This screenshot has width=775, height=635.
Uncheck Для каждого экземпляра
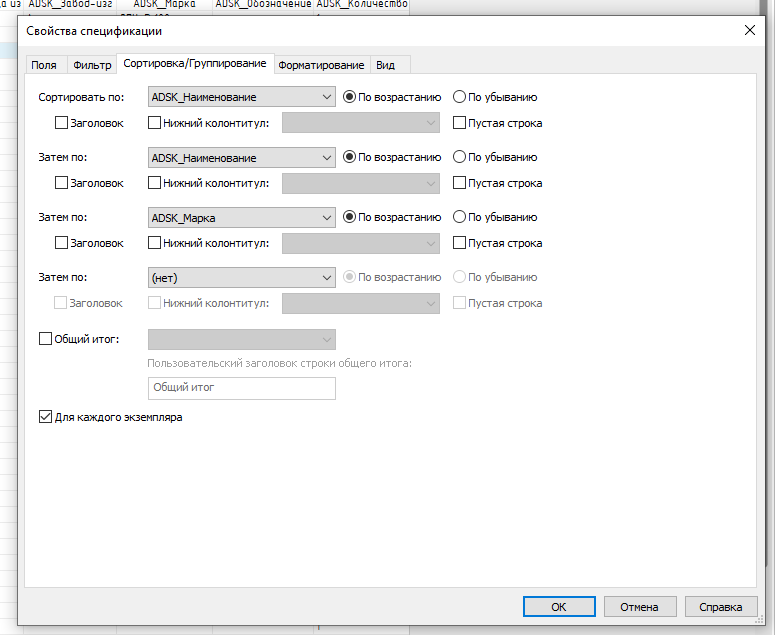[45, 417]
